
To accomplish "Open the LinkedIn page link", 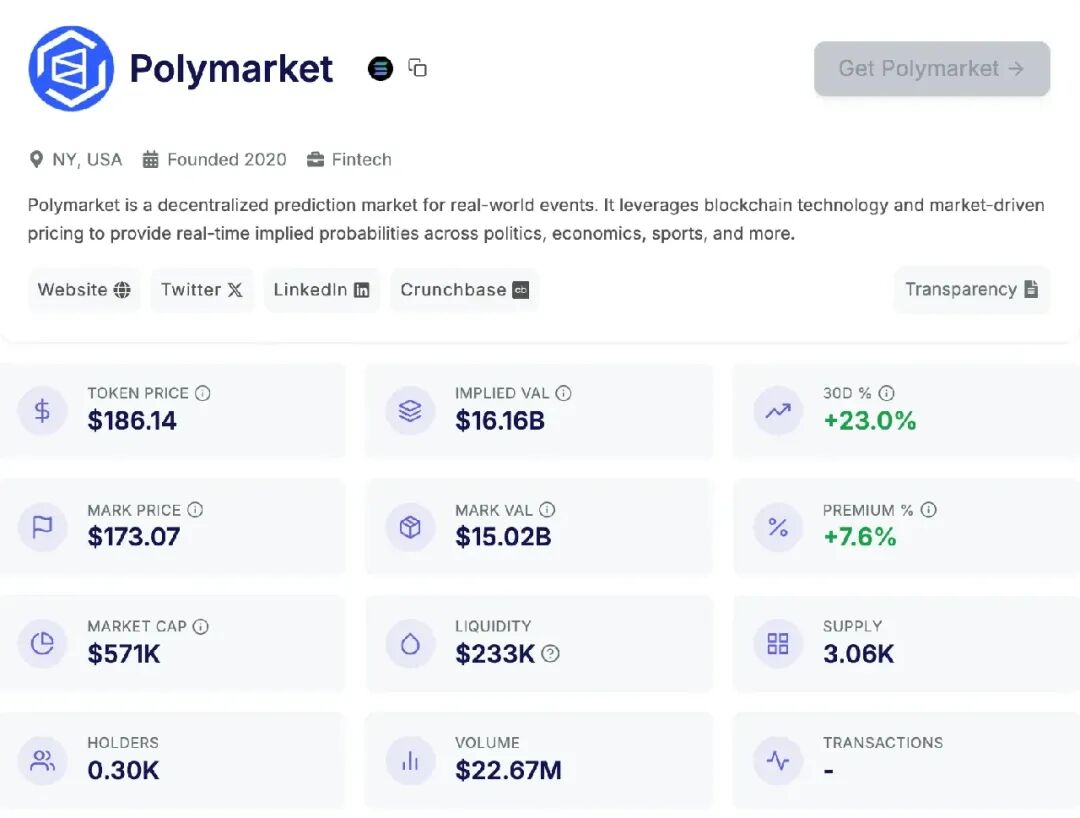I will [x=321, y=290].
